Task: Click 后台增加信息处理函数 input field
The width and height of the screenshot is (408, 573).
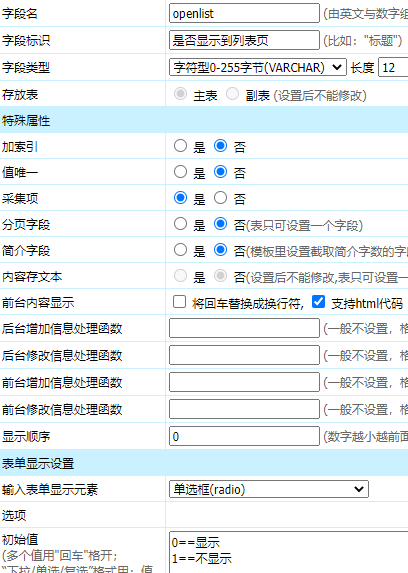Action: 244,328
